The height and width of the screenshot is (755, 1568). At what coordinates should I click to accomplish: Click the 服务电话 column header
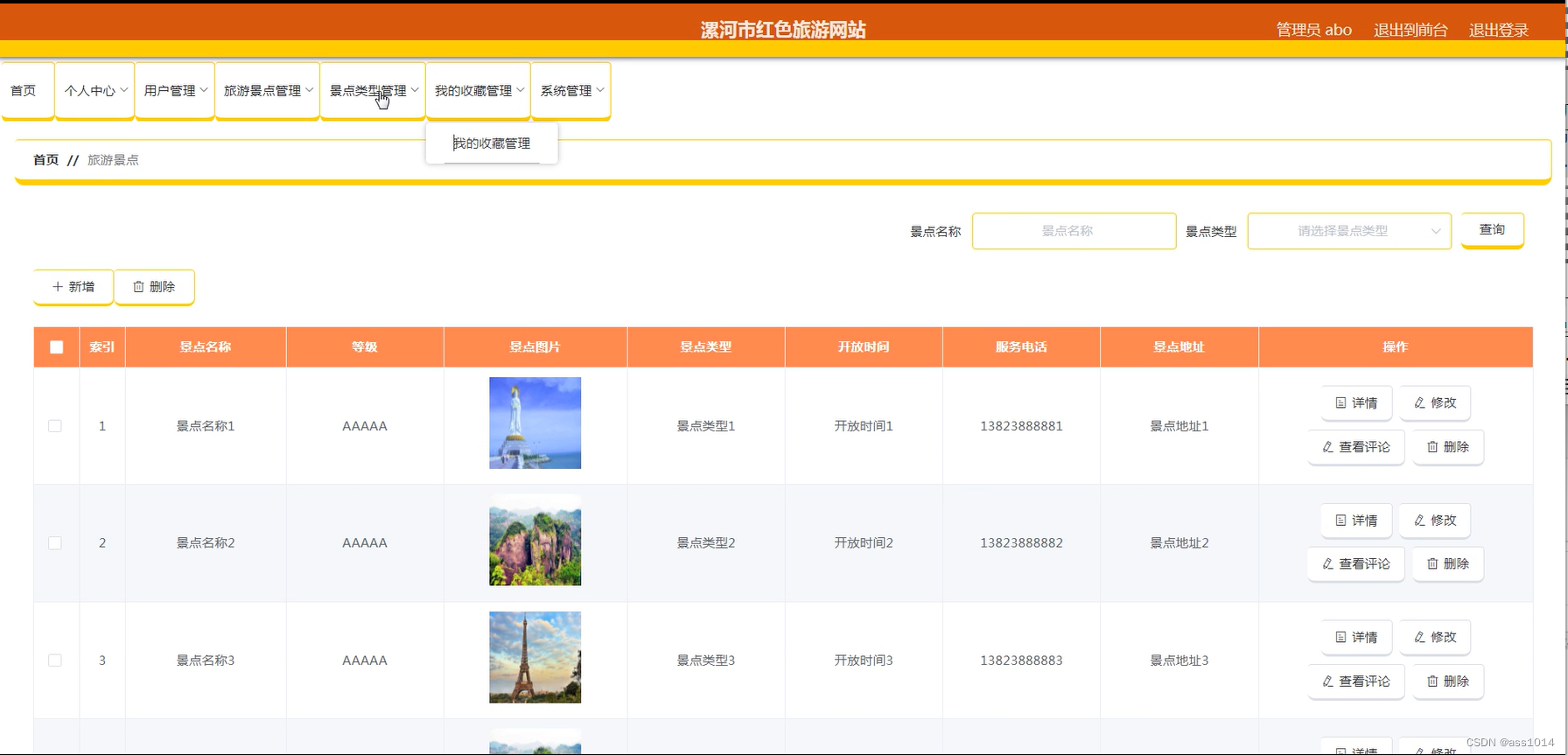(x=1021, y=347)
